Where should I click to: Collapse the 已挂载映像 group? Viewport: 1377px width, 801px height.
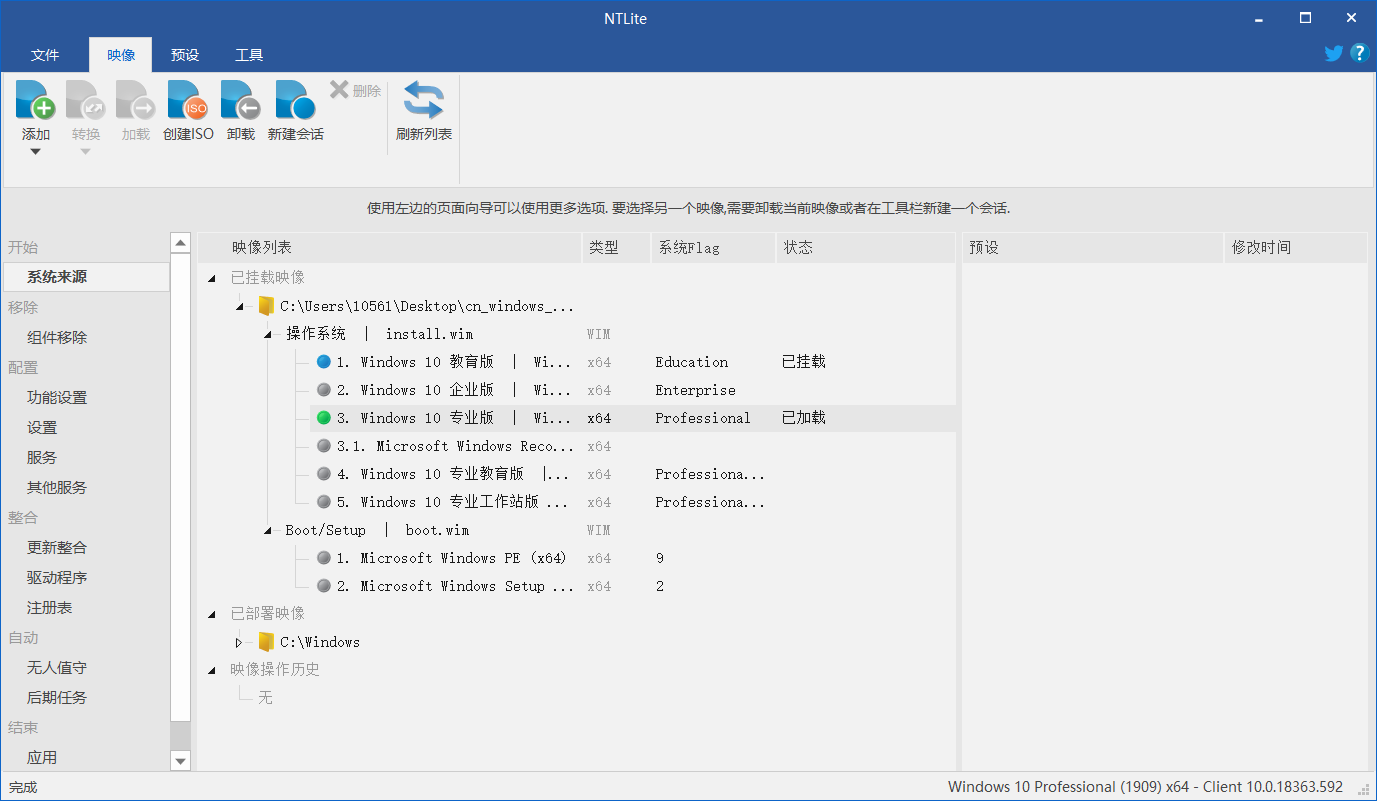pos(211,278)
